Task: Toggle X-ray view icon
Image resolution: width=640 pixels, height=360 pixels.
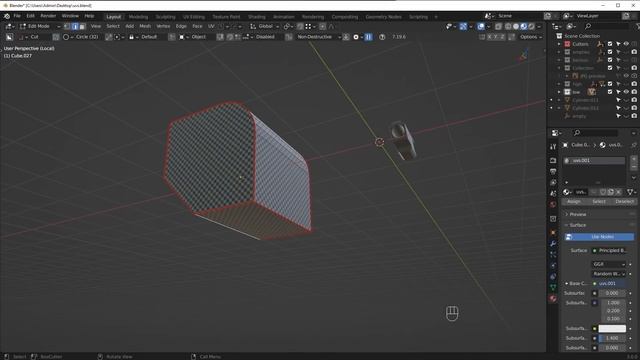Action: 498,26
